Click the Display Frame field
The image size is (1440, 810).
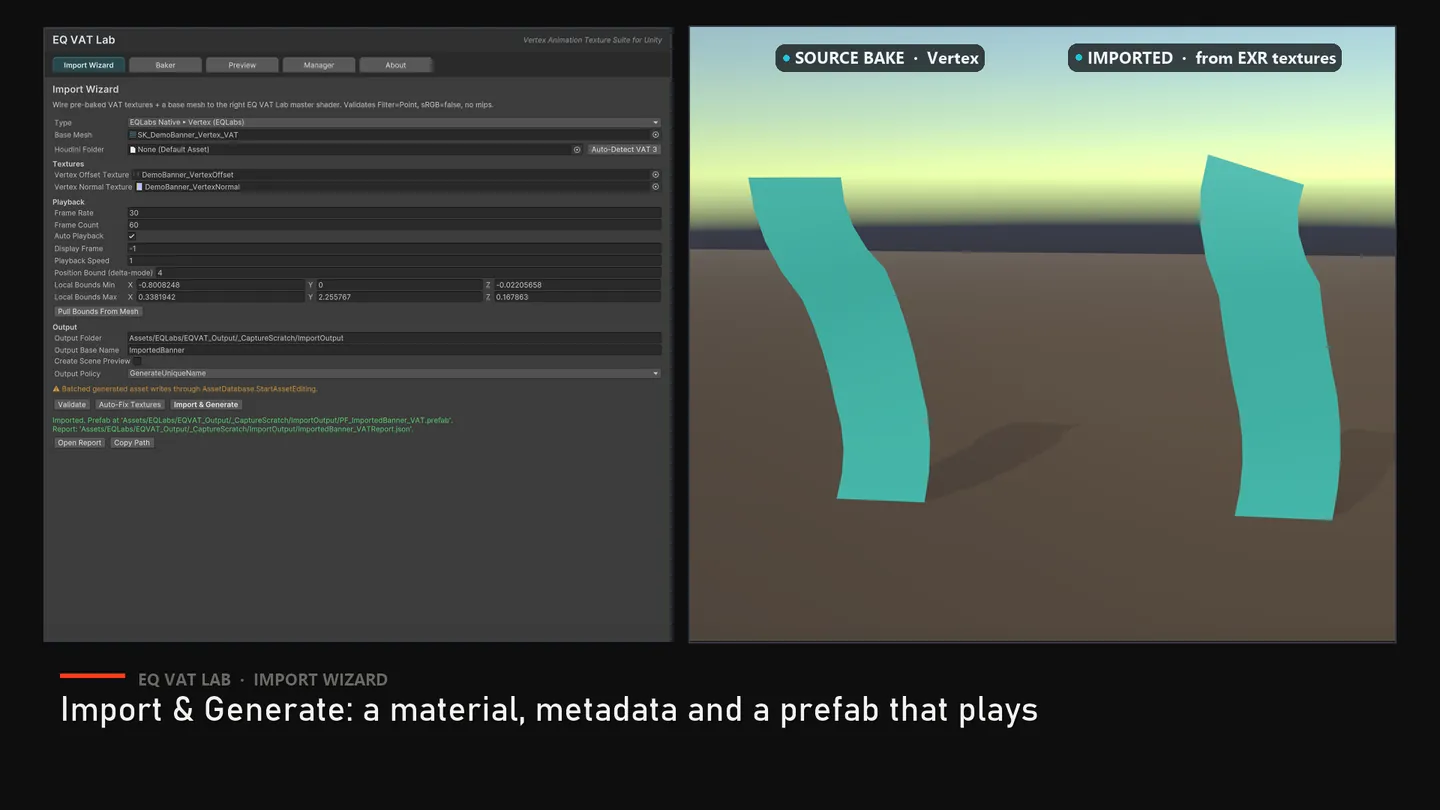click(394, 249)
